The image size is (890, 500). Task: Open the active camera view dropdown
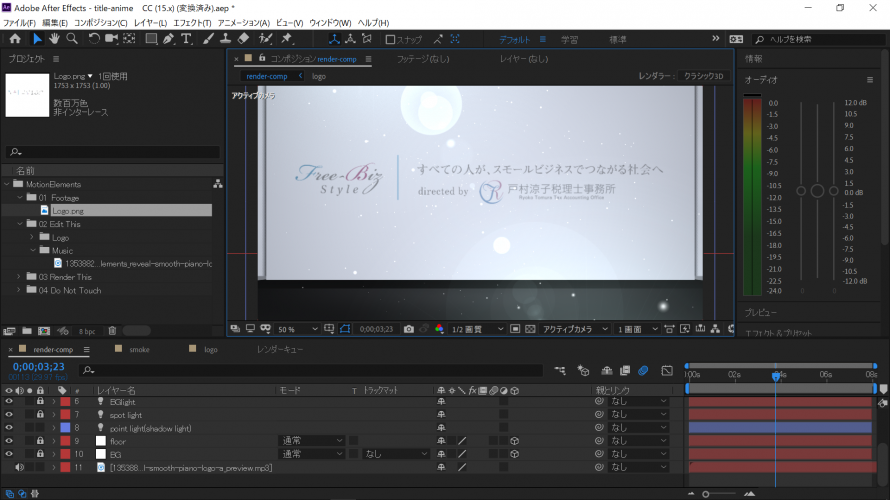point(574,329)
